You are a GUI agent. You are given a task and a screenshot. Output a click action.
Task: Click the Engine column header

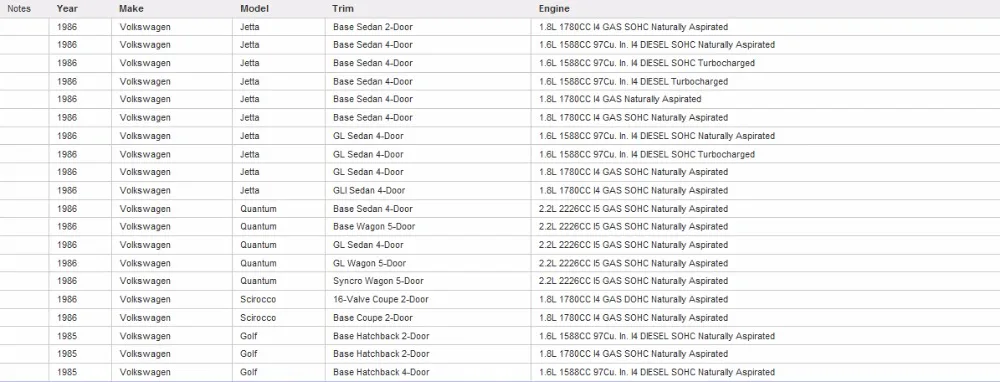554,9
